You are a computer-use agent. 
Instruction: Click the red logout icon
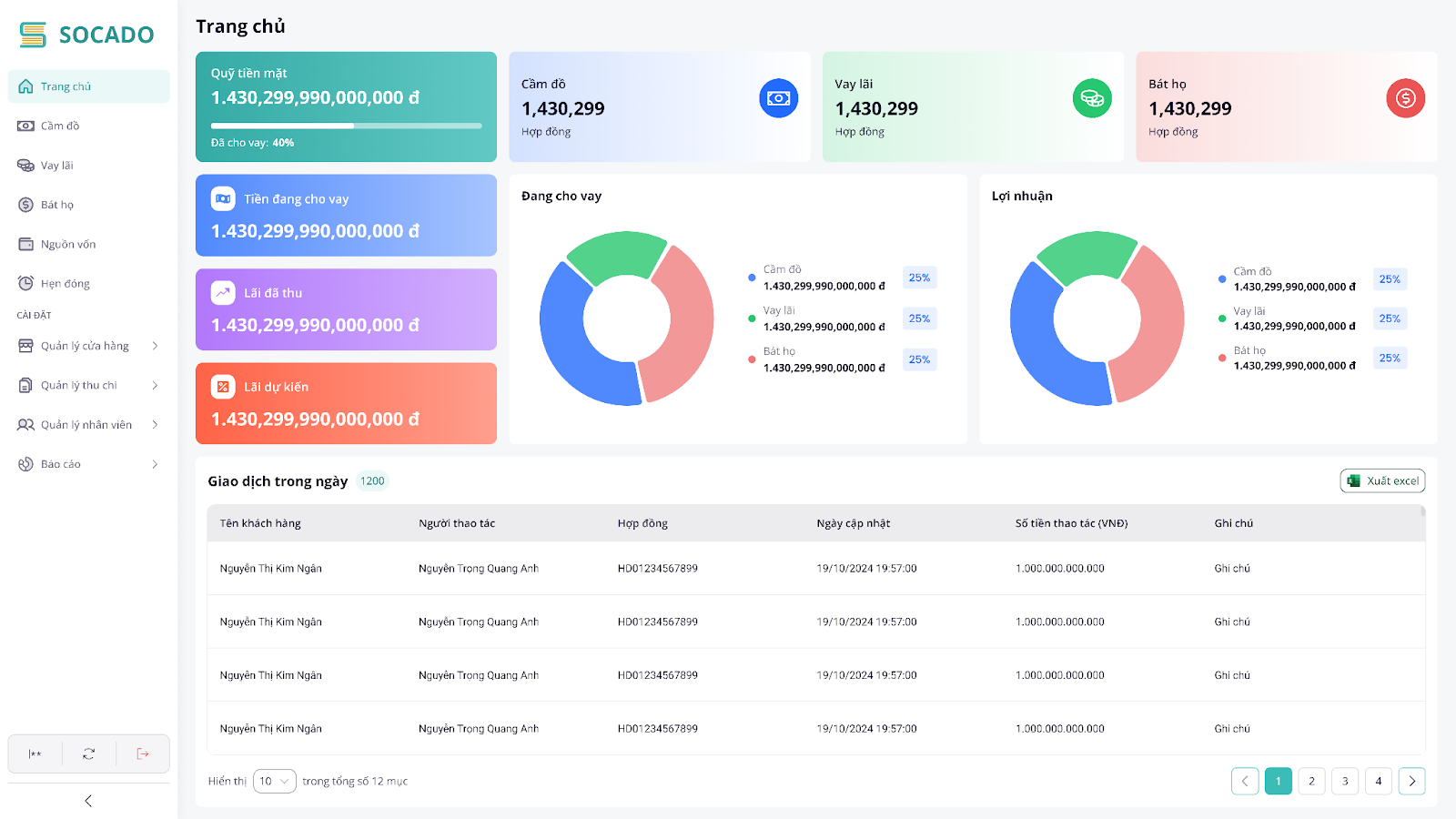pyautogui.click(x=143, y=753)
